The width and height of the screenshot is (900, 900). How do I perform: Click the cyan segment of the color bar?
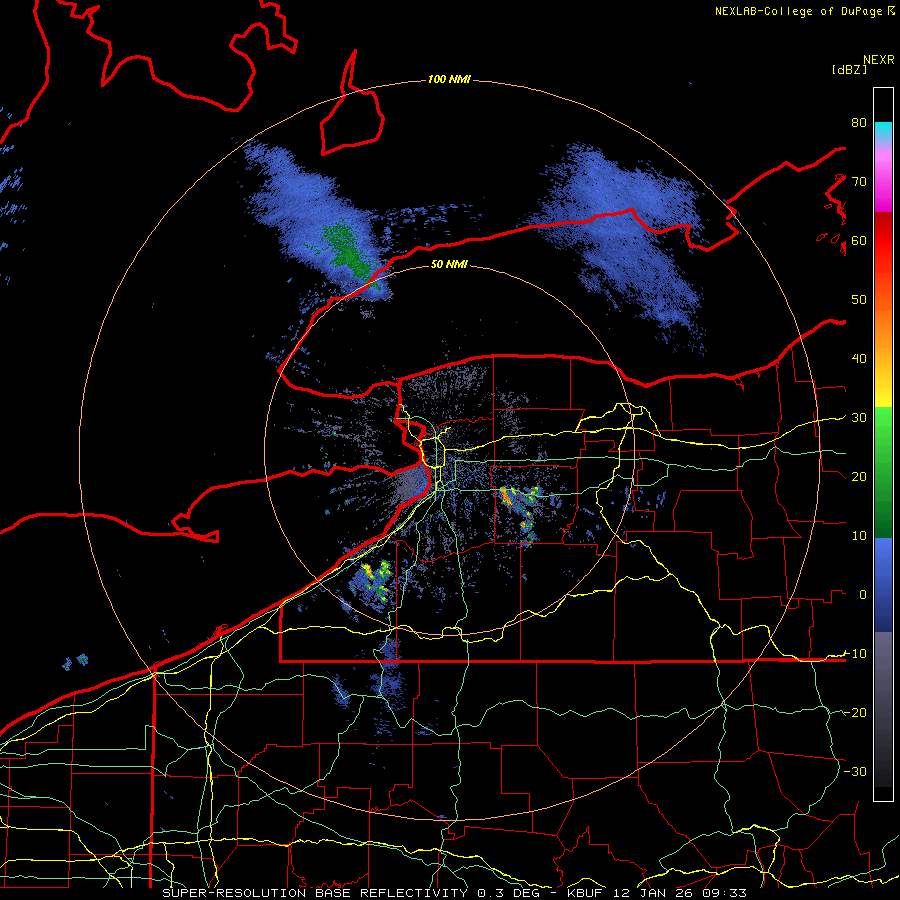click(883, 132)
